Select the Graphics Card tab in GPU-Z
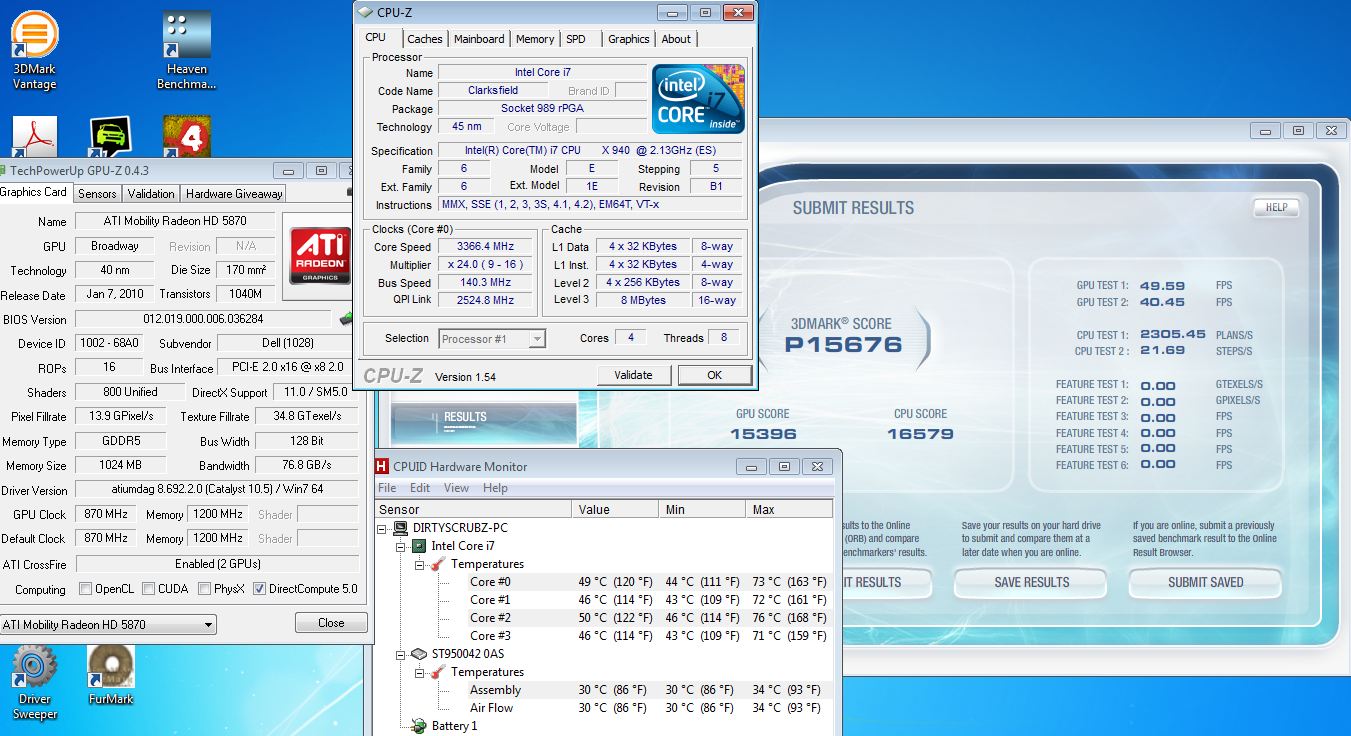This screenshot has height=736, width=1351. [34, 192]
